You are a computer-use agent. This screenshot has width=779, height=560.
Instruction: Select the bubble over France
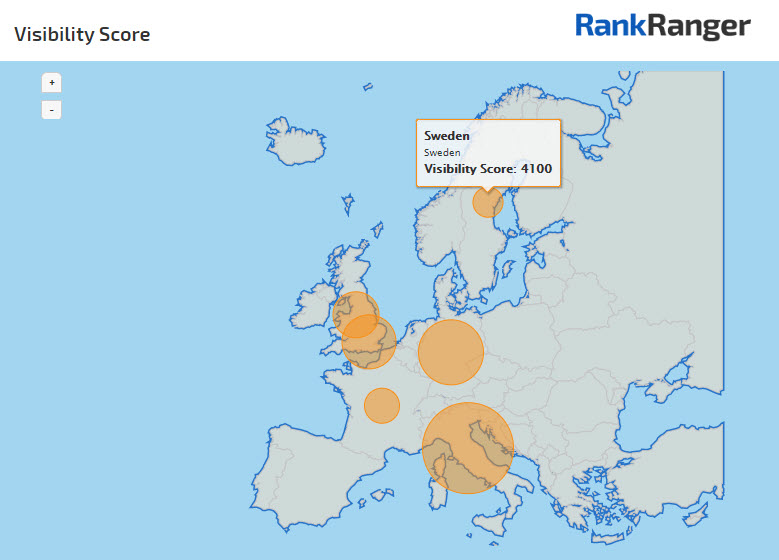382,405
